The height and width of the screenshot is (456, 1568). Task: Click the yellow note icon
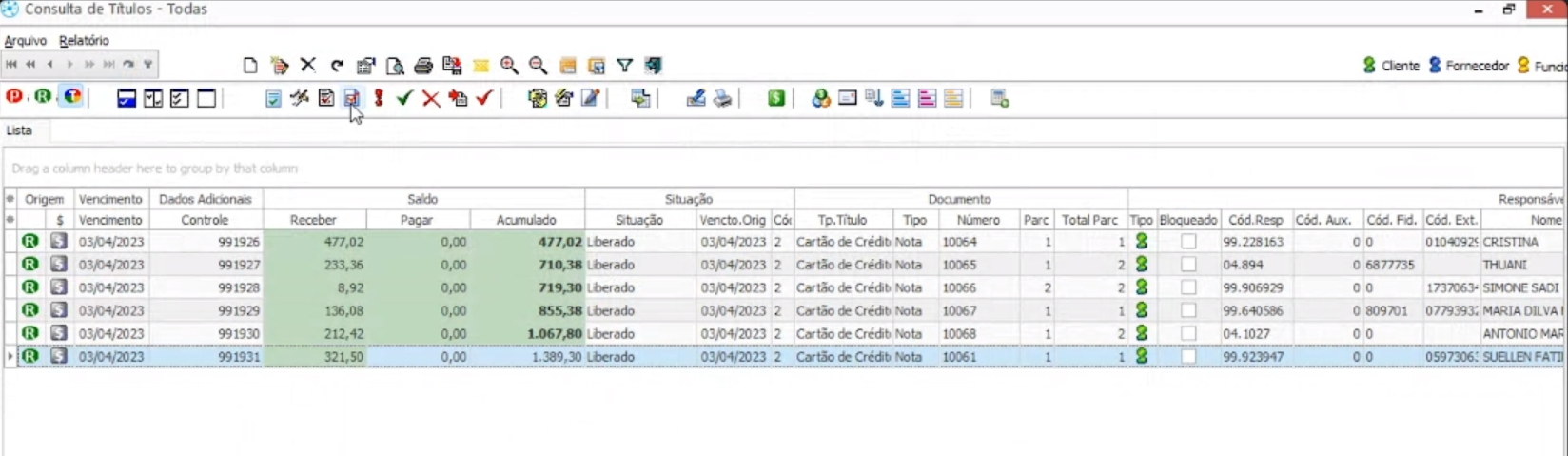(x=480, y=66)
